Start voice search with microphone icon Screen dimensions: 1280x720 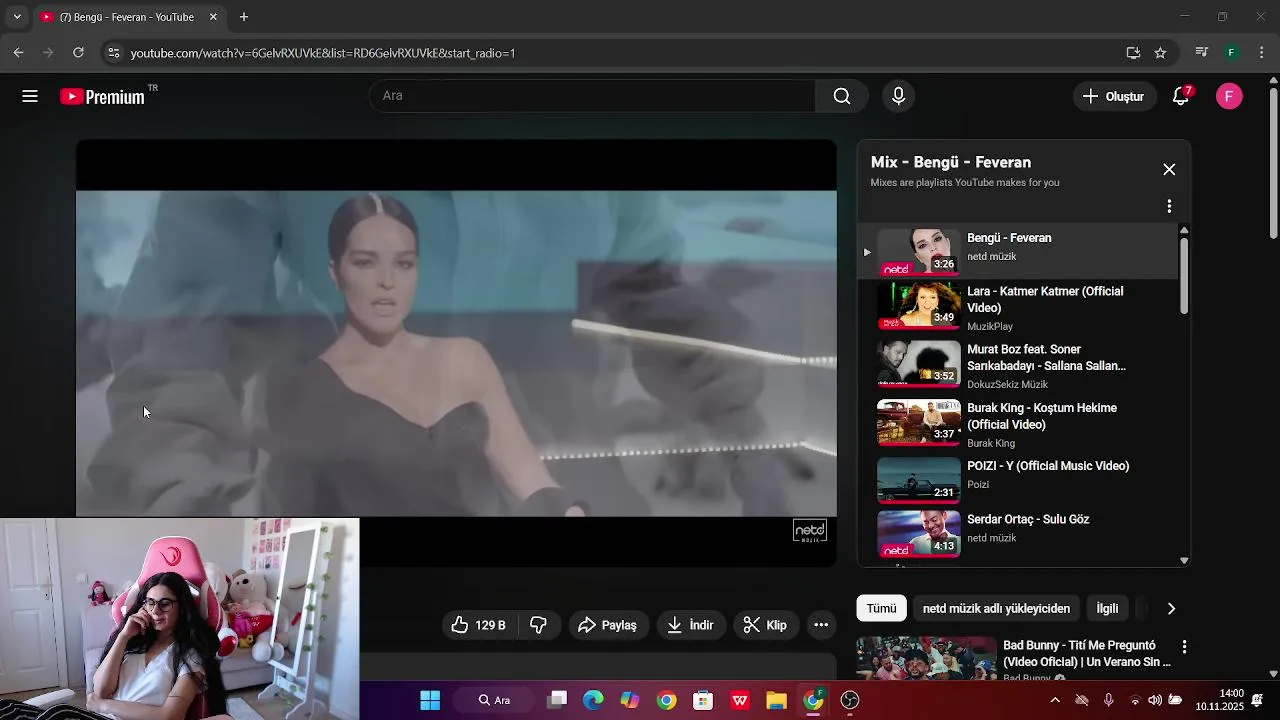pyautogui.click(x=898, y=96)
